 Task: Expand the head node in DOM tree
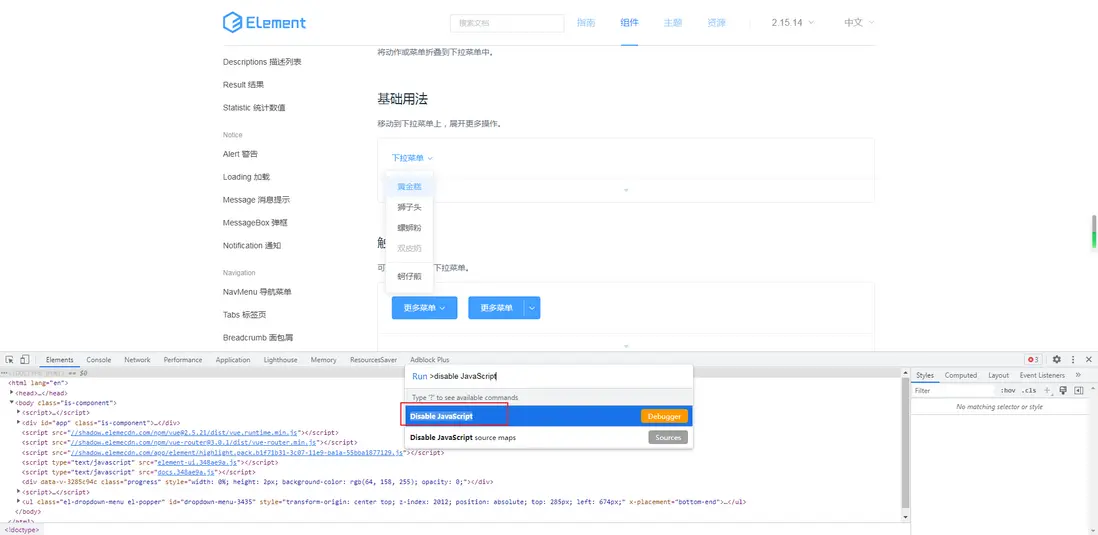coord(12,394)
